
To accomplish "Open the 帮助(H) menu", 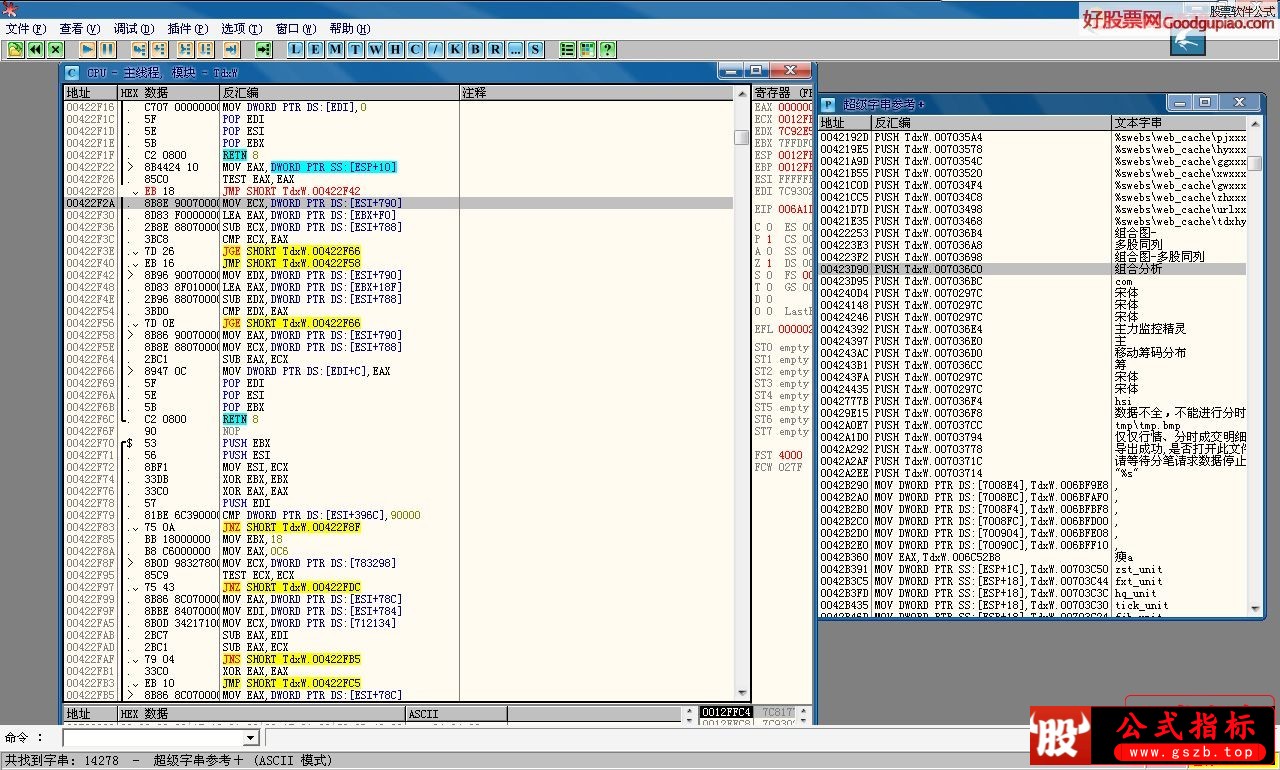I will click(x=350, y=29).
